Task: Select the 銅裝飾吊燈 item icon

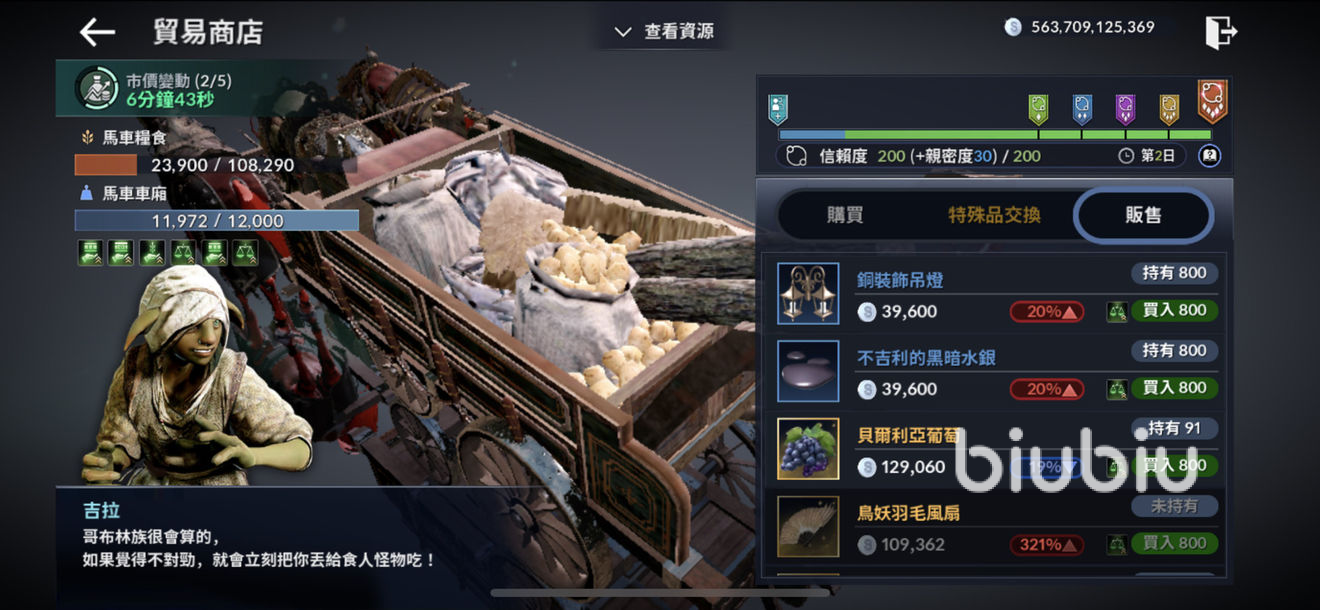Action: click(808, 294)
